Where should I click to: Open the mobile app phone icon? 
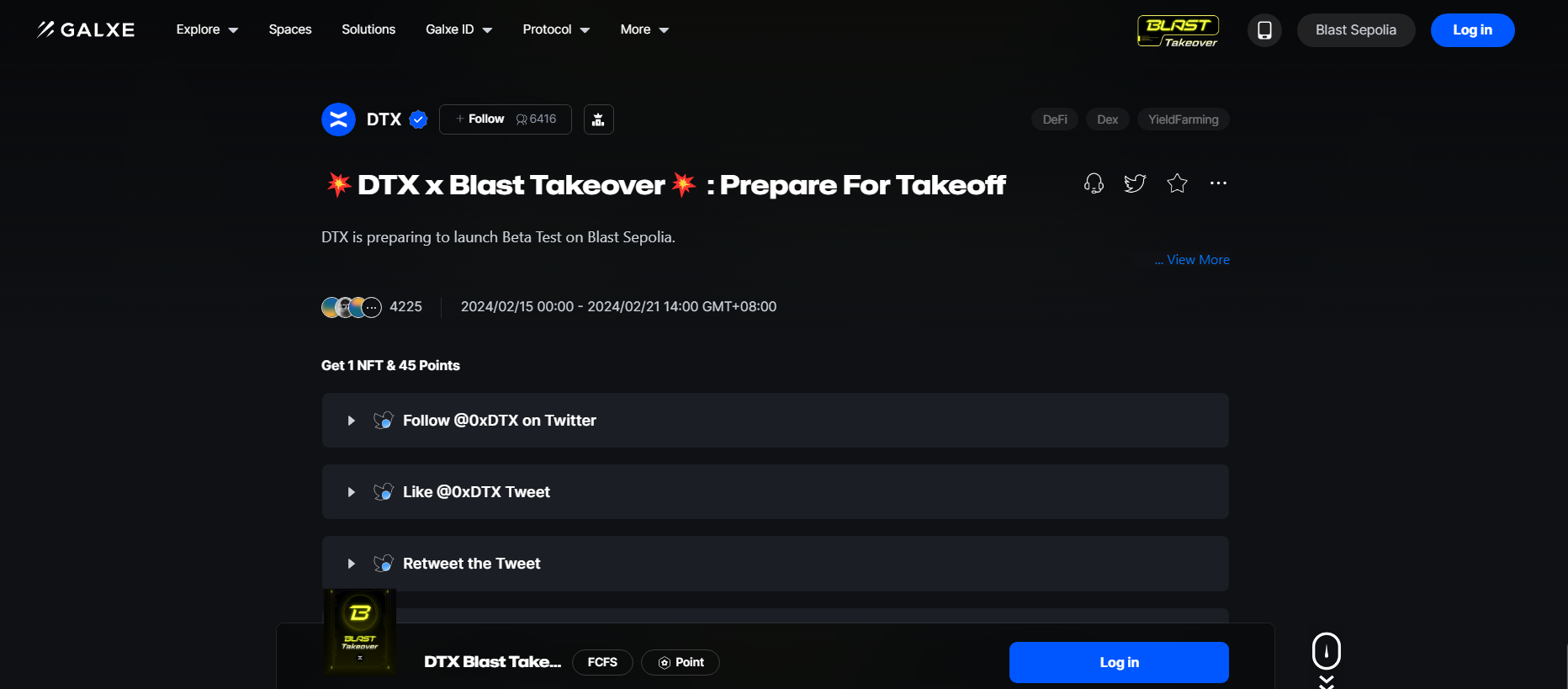click(x=1264, y=30)
